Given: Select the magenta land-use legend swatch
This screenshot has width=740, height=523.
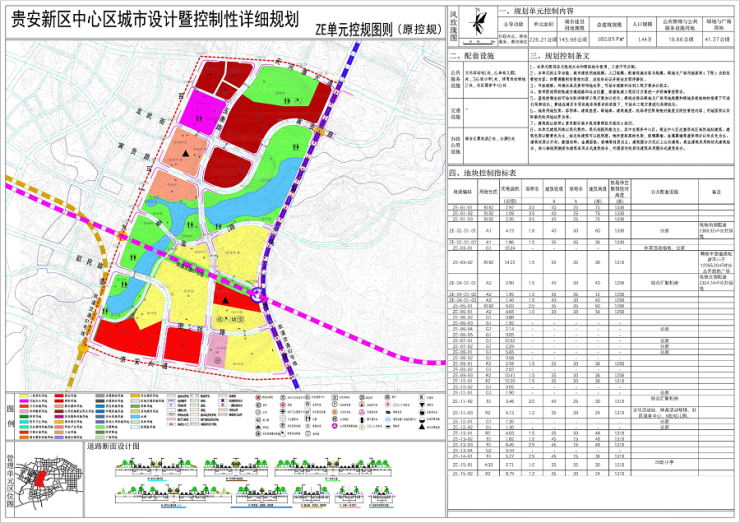Looking at the screenshot, I should click(x=24, y=401).
